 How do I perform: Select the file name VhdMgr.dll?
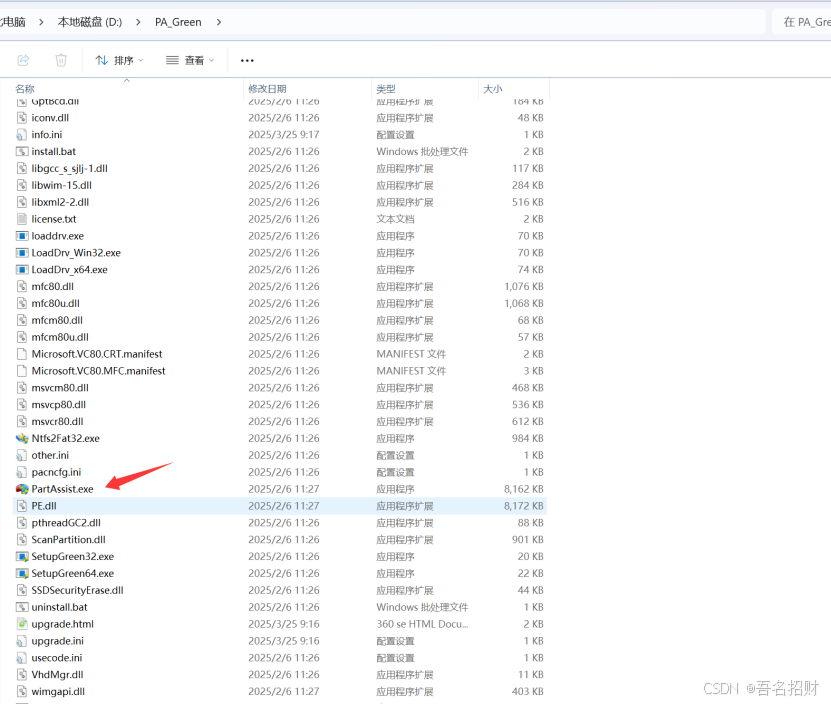[57, 675]
